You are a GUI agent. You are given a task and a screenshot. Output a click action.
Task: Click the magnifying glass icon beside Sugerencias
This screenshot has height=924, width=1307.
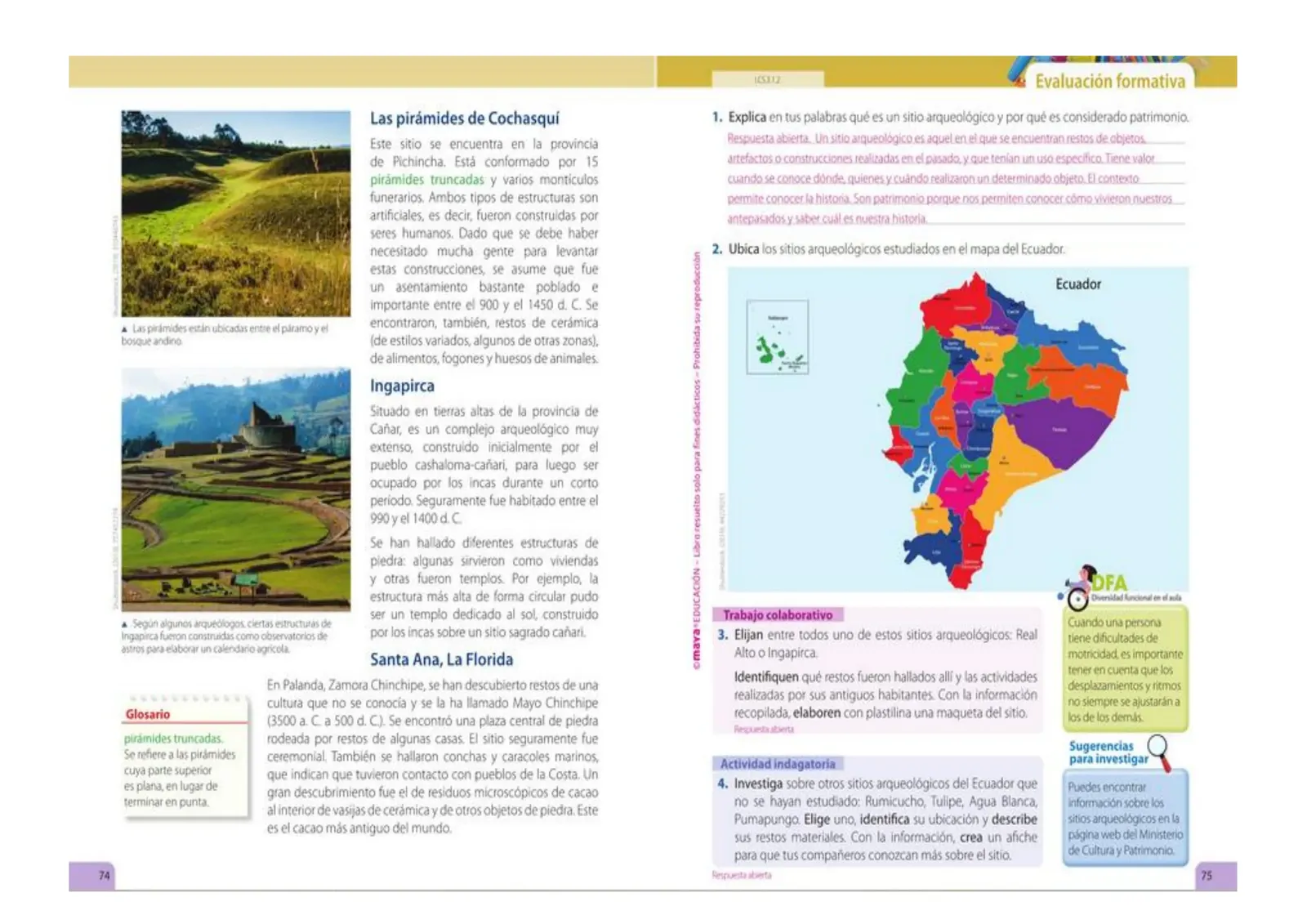click(1161, 752)
